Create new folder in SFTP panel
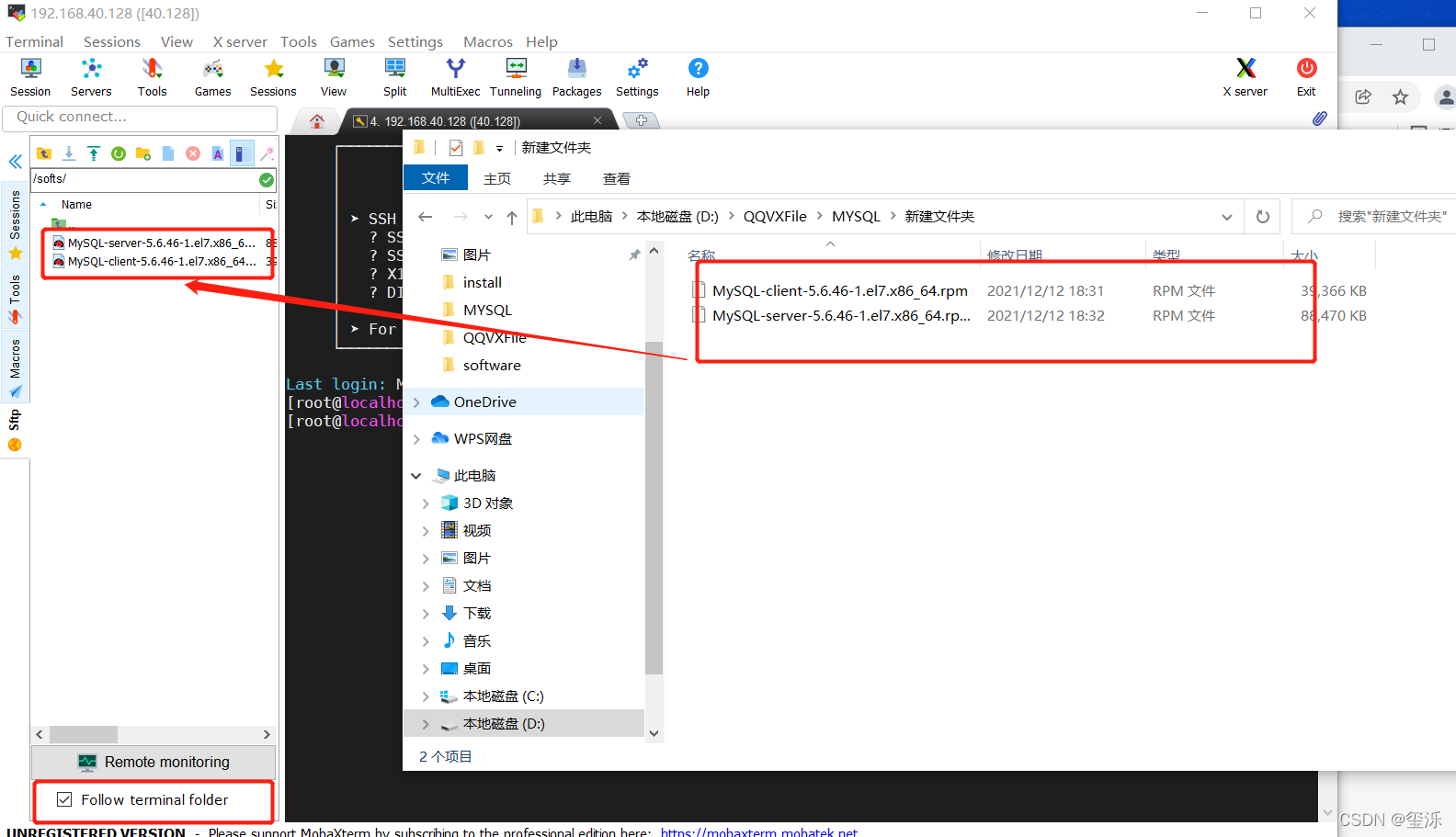 (143, 153)
